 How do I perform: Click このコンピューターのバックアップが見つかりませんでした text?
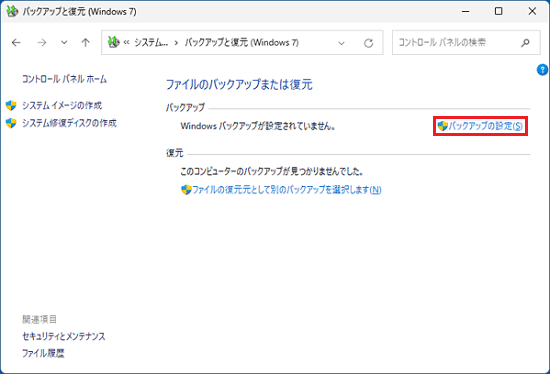272,172
